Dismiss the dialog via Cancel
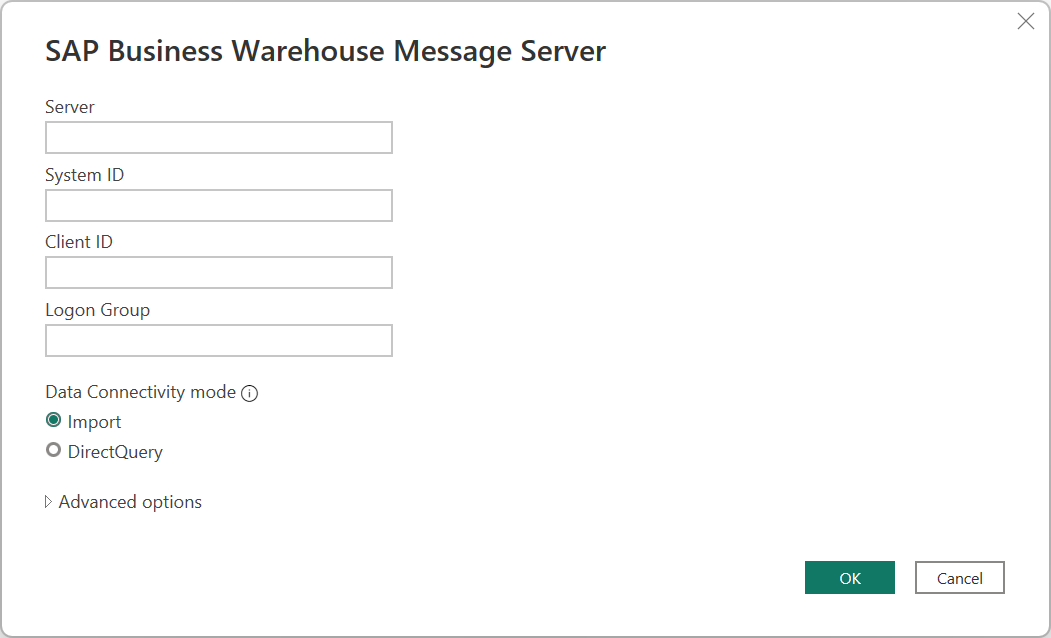This screenshot has height=638, width=1051. (x=959, y=577)
